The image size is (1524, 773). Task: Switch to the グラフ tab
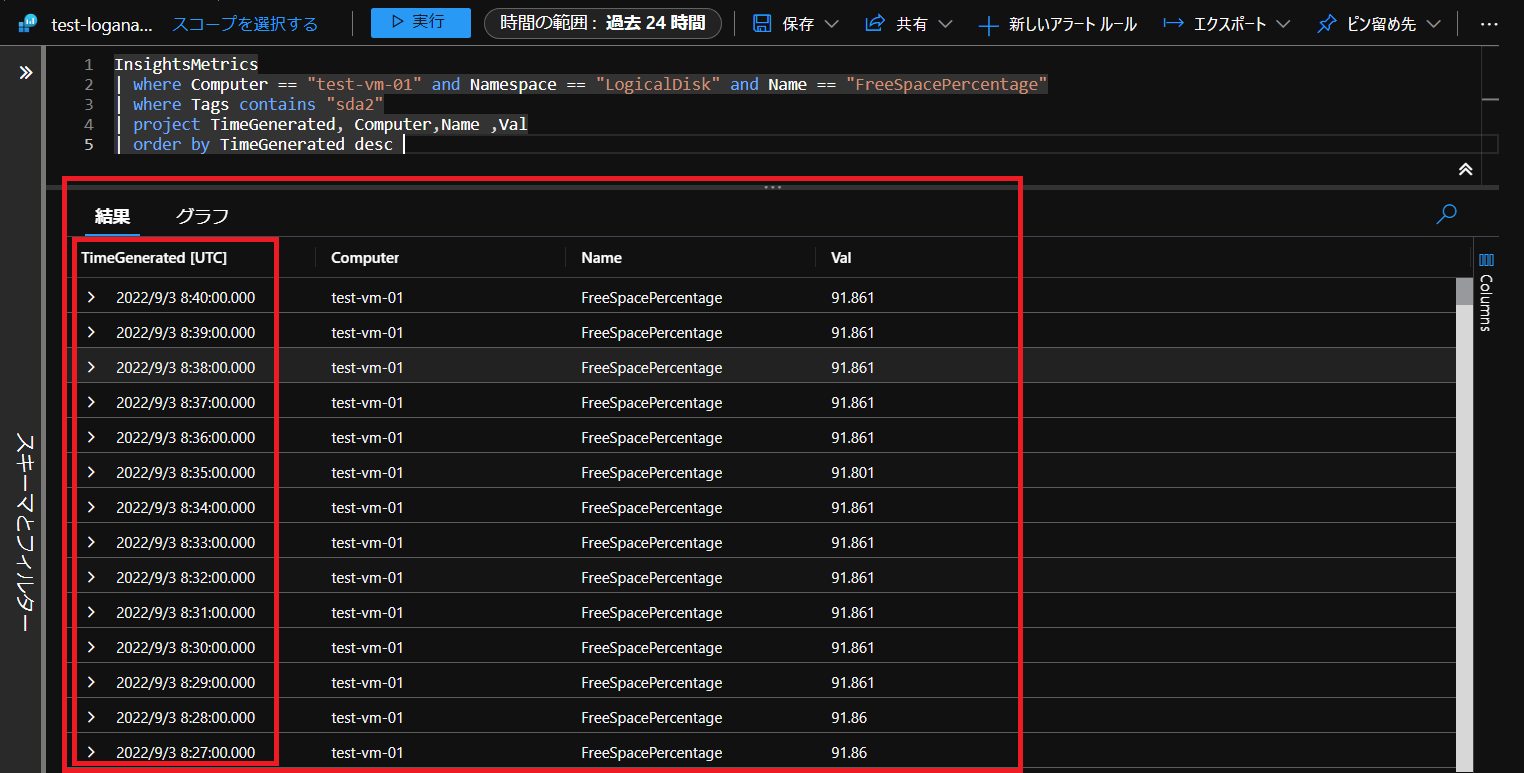click(x=202, y=215)
